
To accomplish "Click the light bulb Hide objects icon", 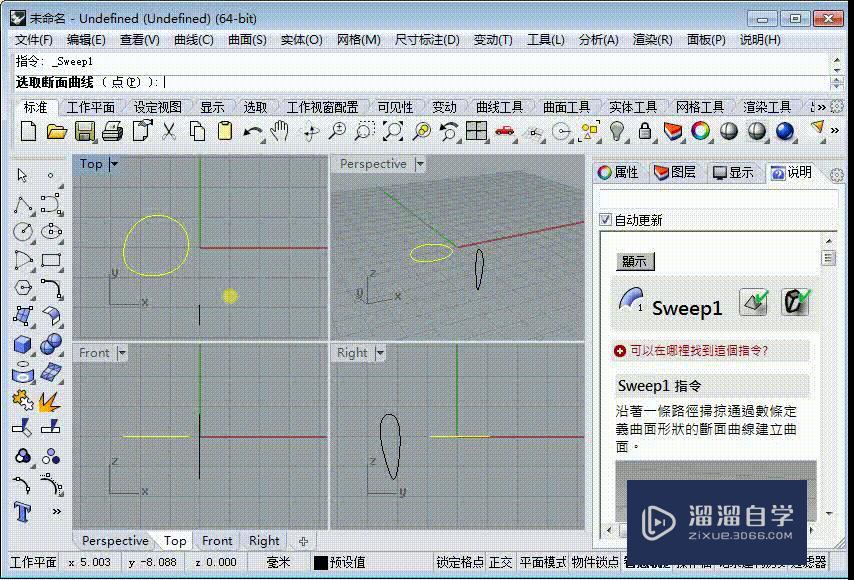I will point(616,131).
